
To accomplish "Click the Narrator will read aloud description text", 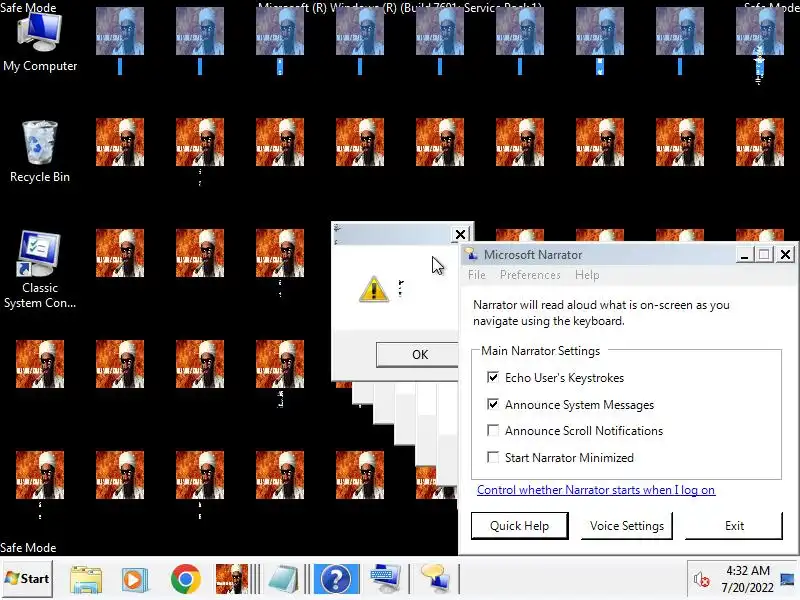I will point(601,313).
